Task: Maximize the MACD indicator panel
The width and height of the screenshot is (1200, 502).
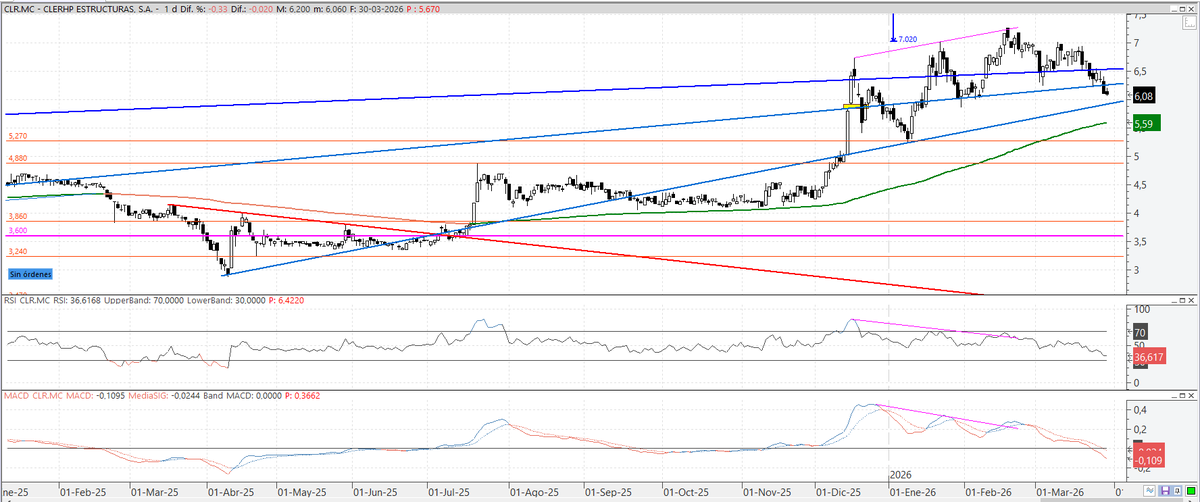Action: point(1182,395)
